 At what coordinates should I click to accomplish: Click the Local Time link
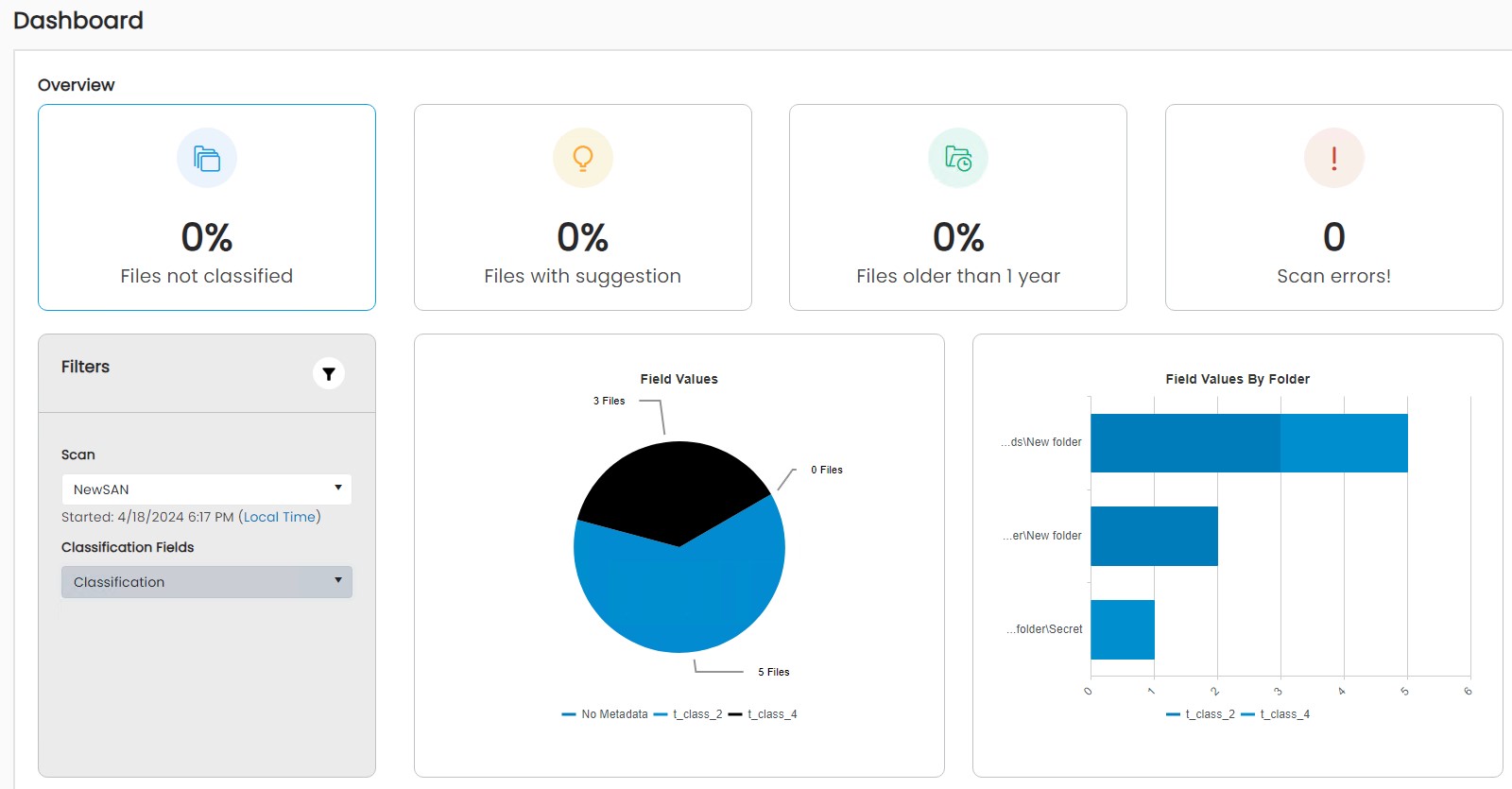(280, 517)
